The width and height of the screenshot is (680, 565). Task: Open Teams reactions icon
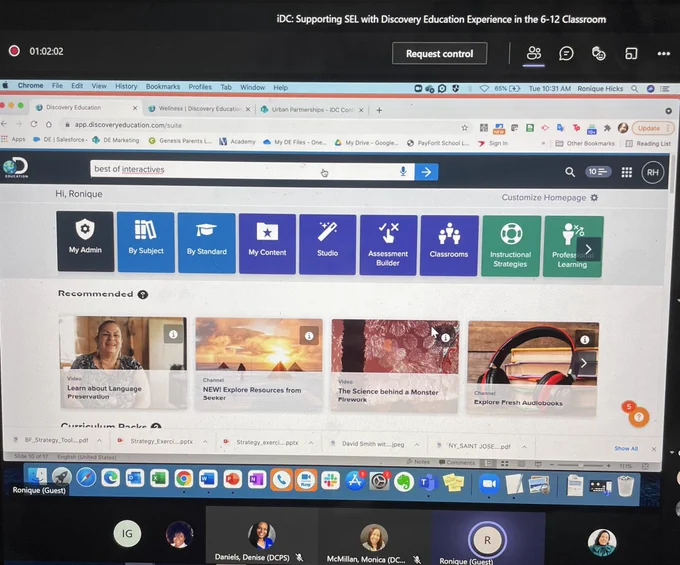click(598, 54)
